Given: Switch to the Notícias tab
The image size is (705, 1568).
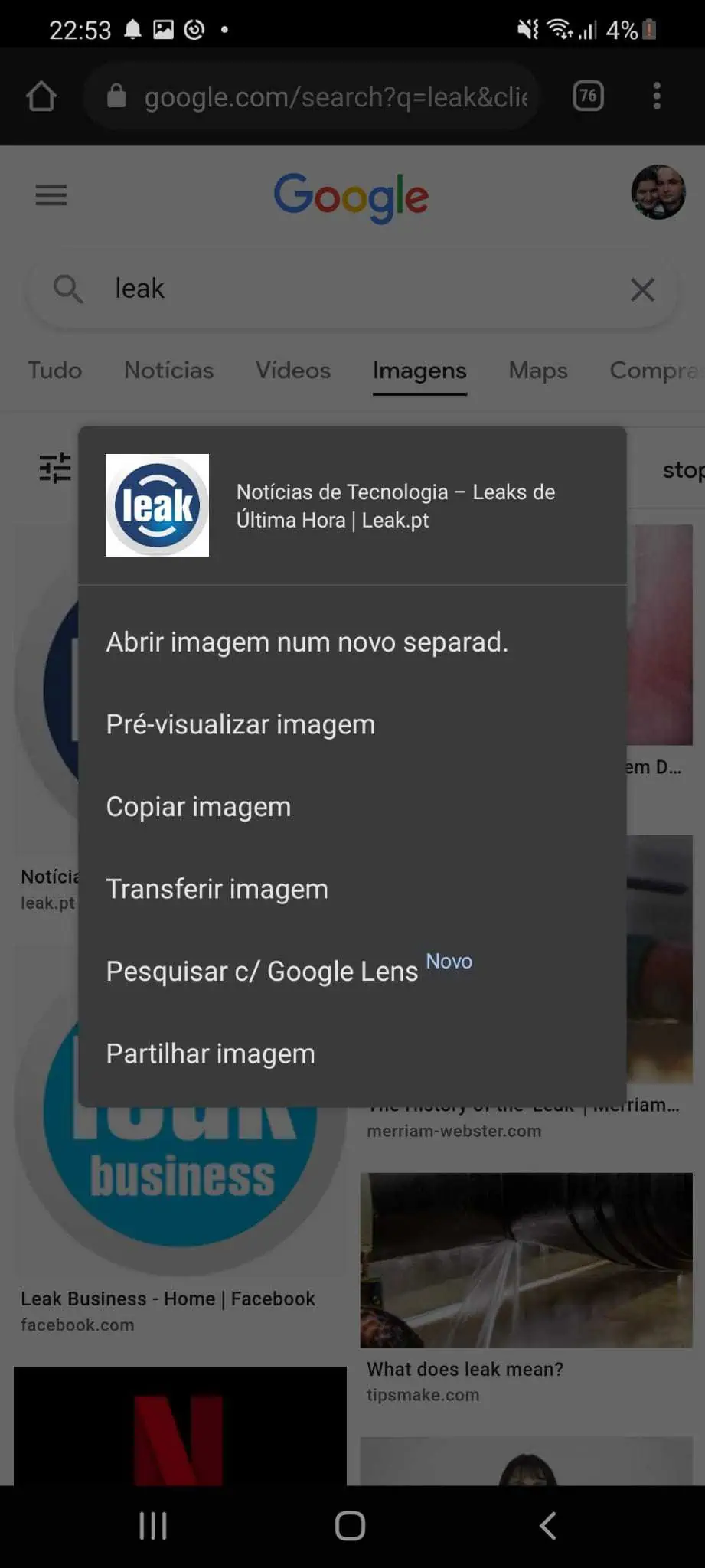Looking at the screenshot, I should pos(169,371).
